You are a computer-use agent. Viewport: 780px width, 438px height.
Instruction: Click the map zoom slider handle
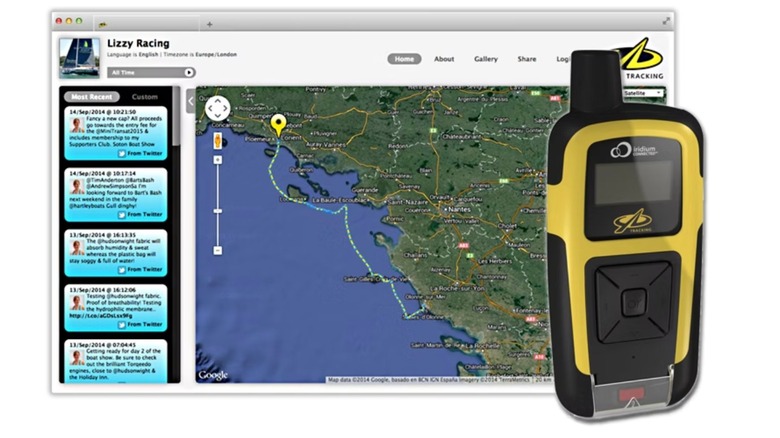tap(218, 211)
